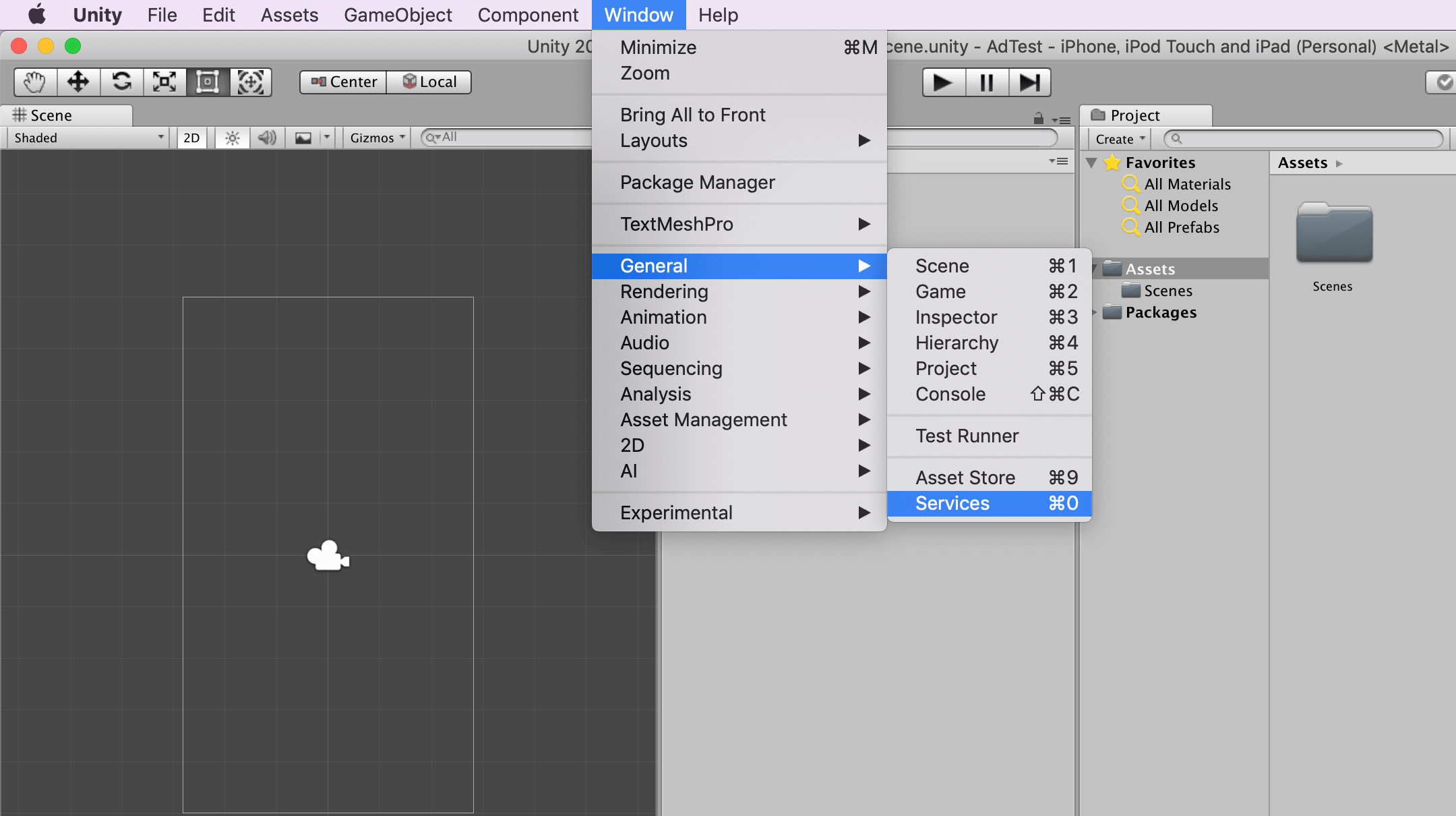The height and width of the screenshot is (816, 1456).
Task: Select the Rotate tool
Action: (x=121, y=82)
